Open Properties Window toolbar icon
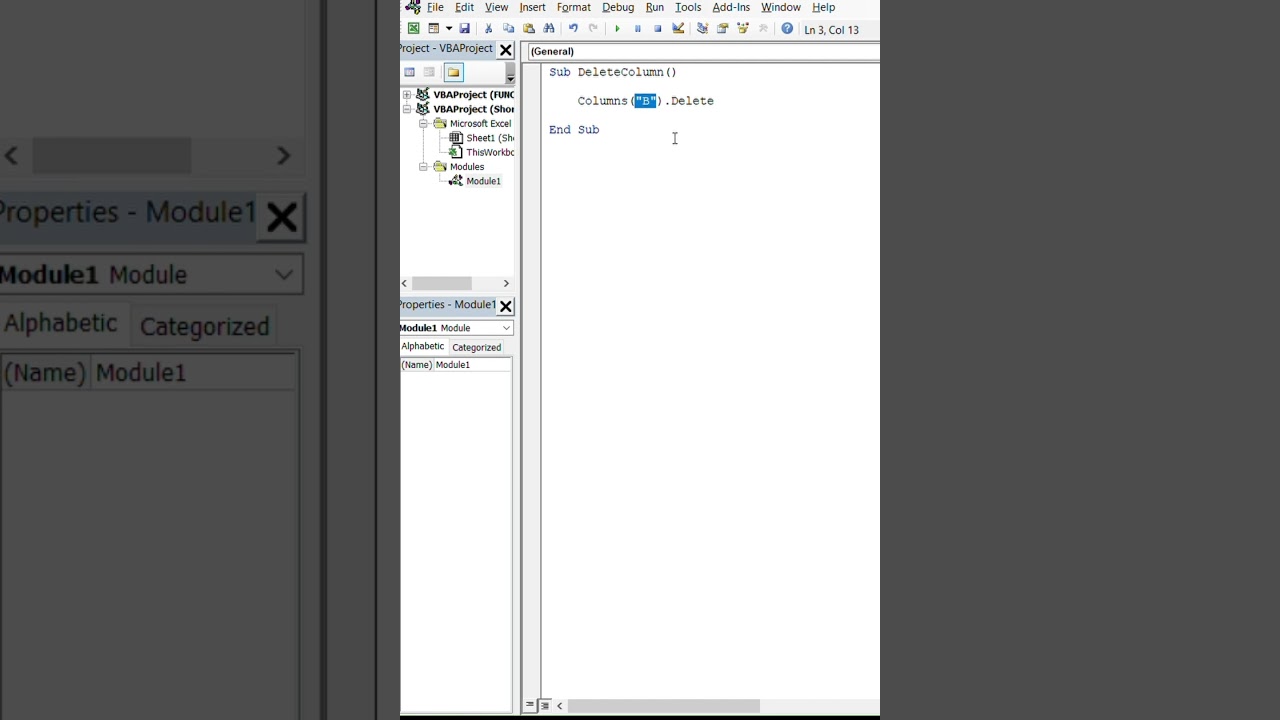The height and width of the screenshot is (720, 1280). 722,29
